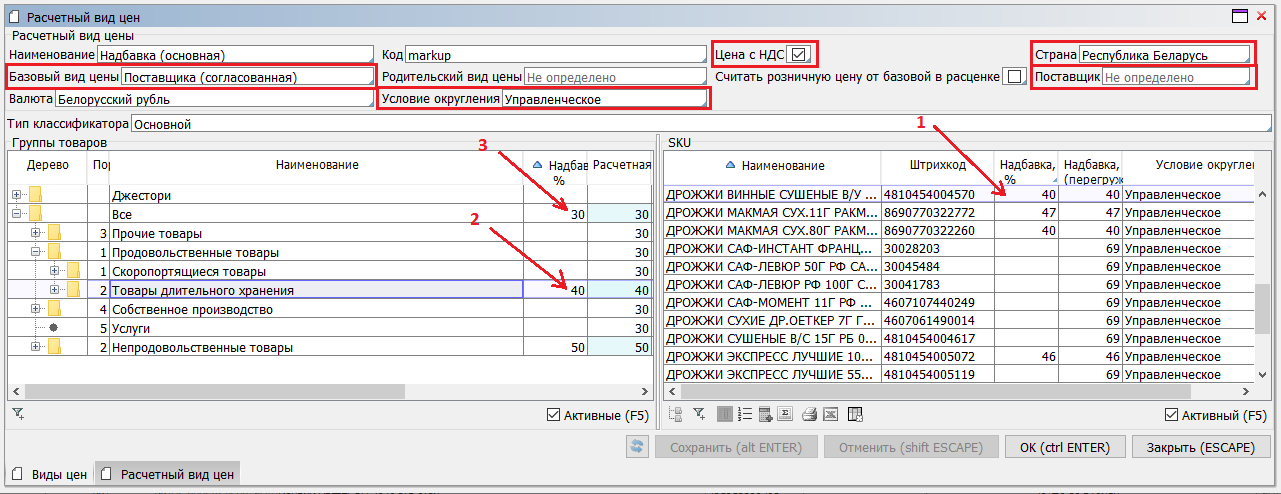Viewport: 1281px width, 494px height.
Task: Expand the Джестори tree node
Action: (x=16, y=196)
